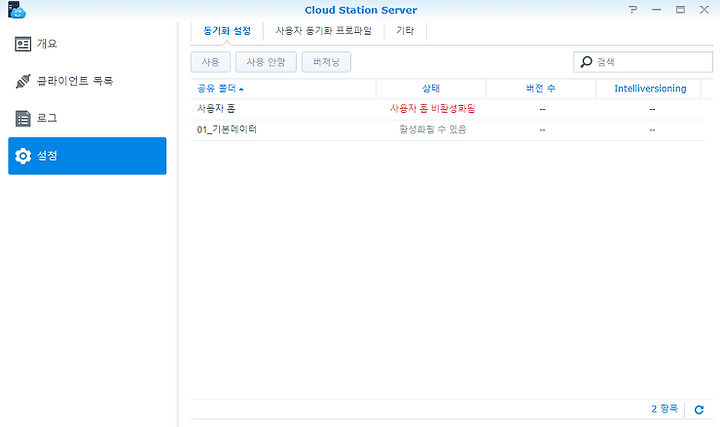Open the help question mark icon
The width and height of the screenshot is (720, 427).
point(633,10)
